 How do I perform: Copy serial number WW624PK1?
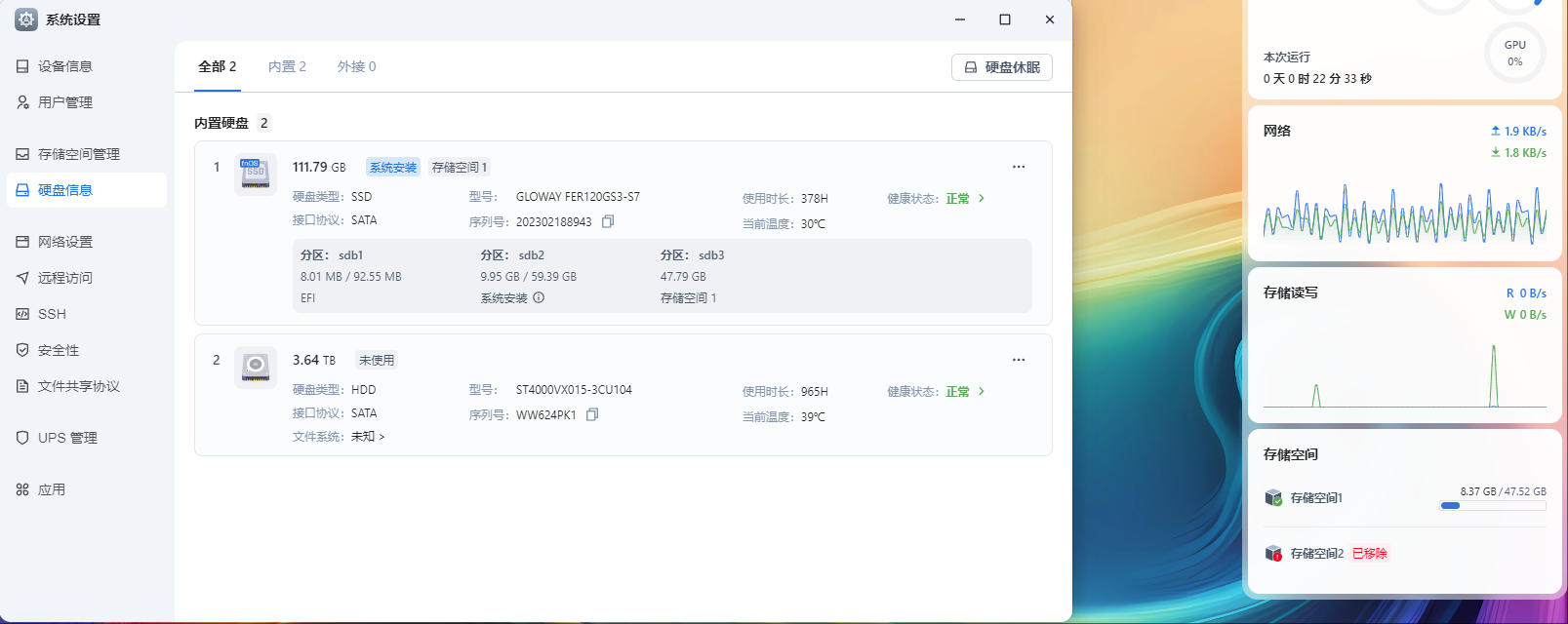click(592, 414)
